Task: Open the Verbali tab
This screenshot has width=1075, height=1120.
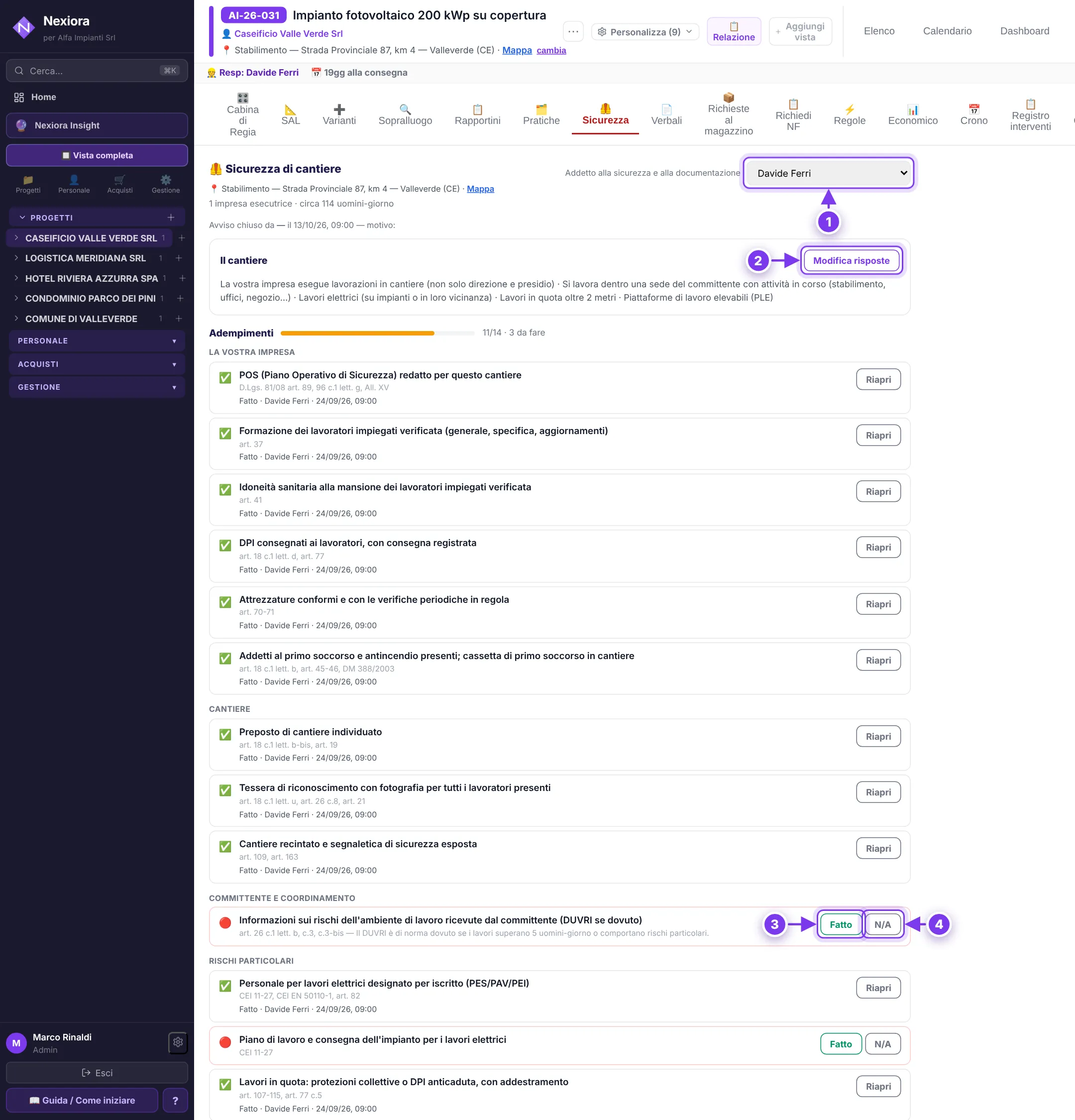Action: click(666, 115)
